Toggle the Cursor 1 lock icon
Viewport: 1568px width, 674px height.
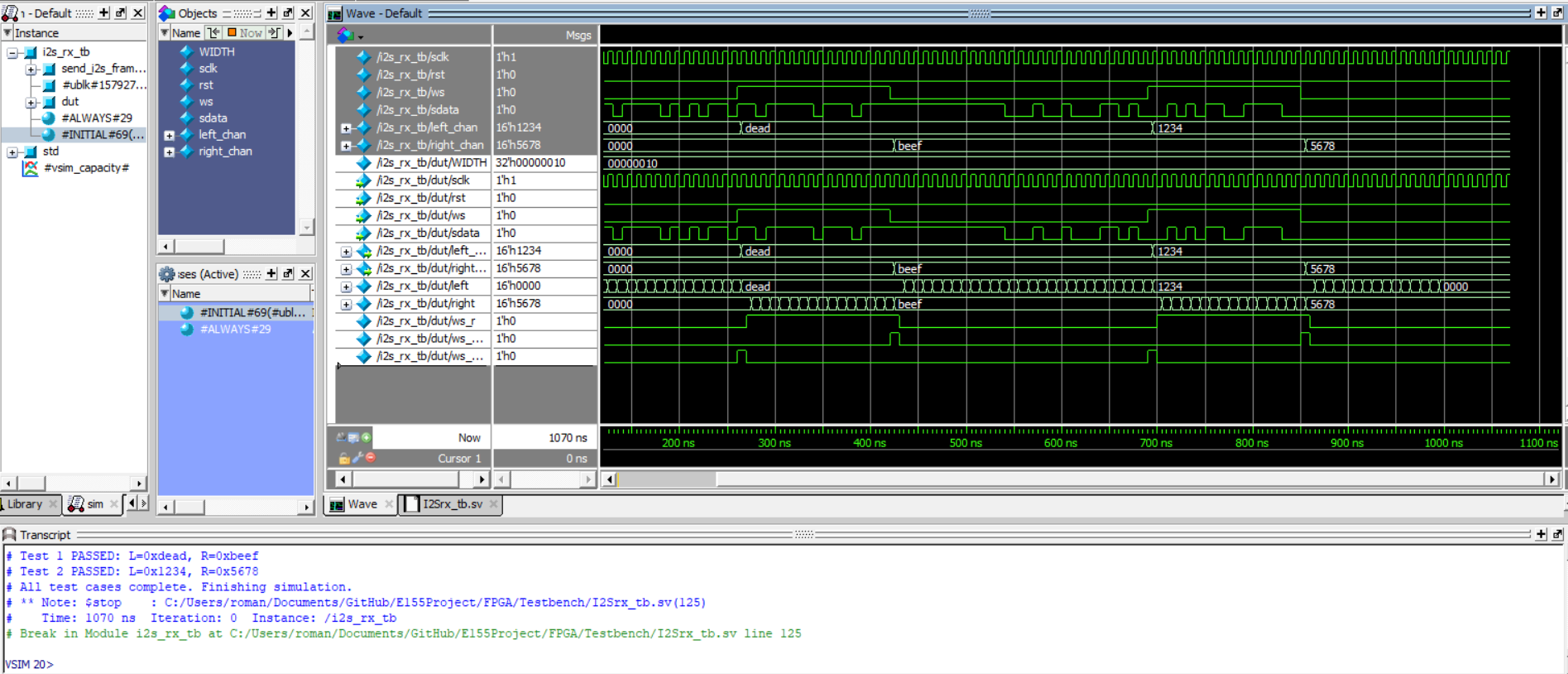click(x=344, y=458)
